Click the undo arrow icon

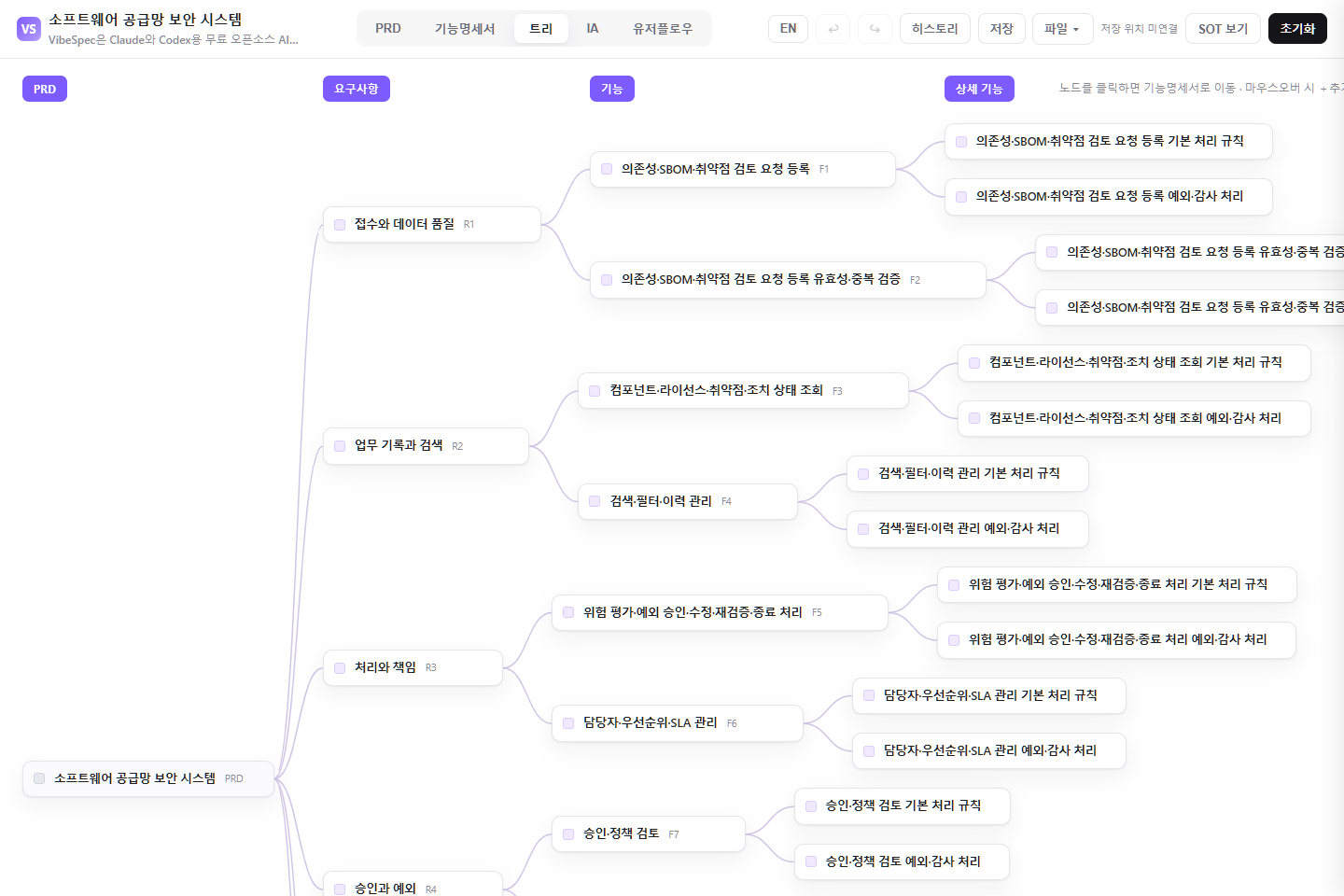click(833, 29)
